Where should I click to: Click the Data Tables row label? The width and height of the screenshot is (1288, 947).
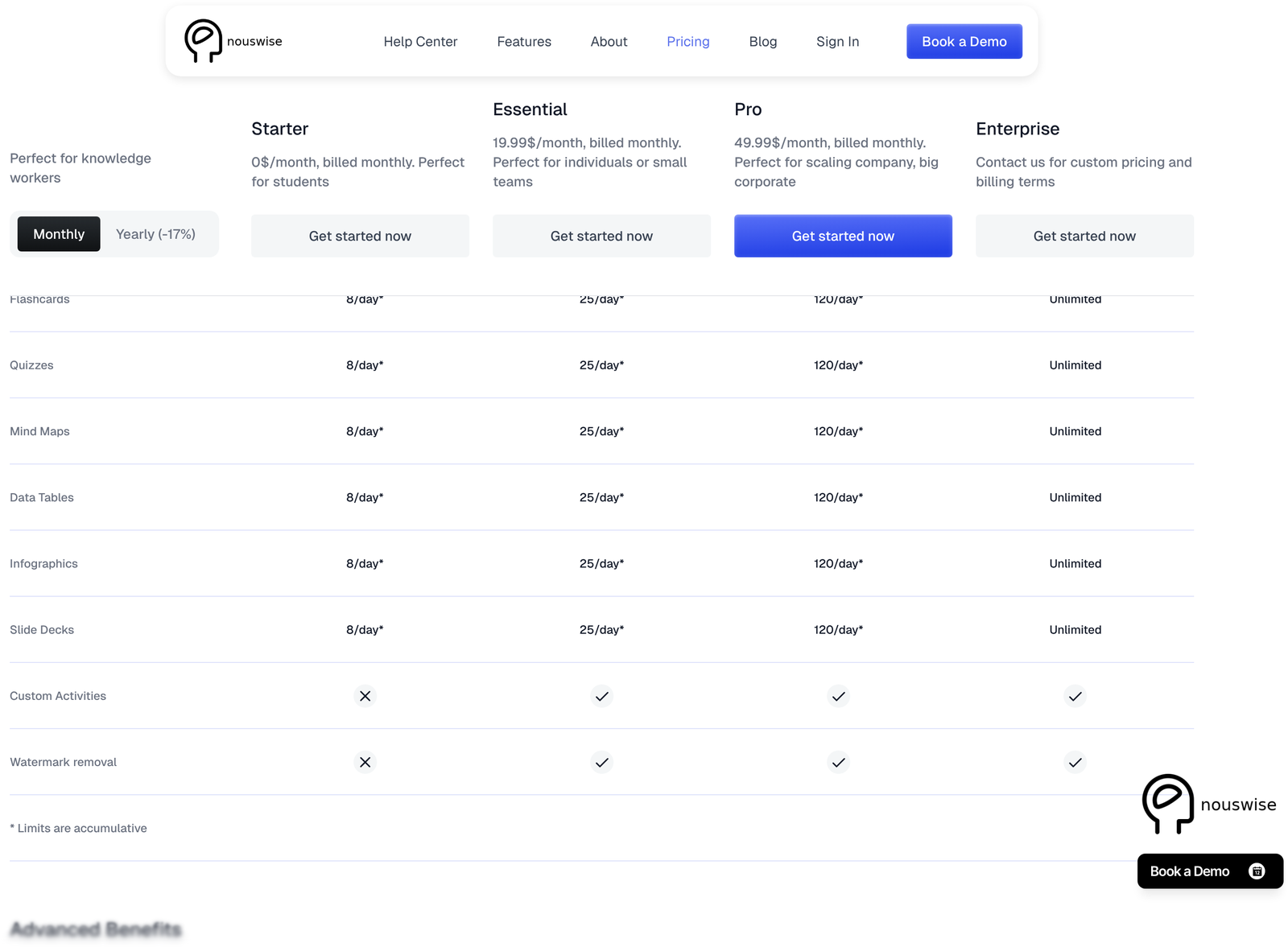42,497
